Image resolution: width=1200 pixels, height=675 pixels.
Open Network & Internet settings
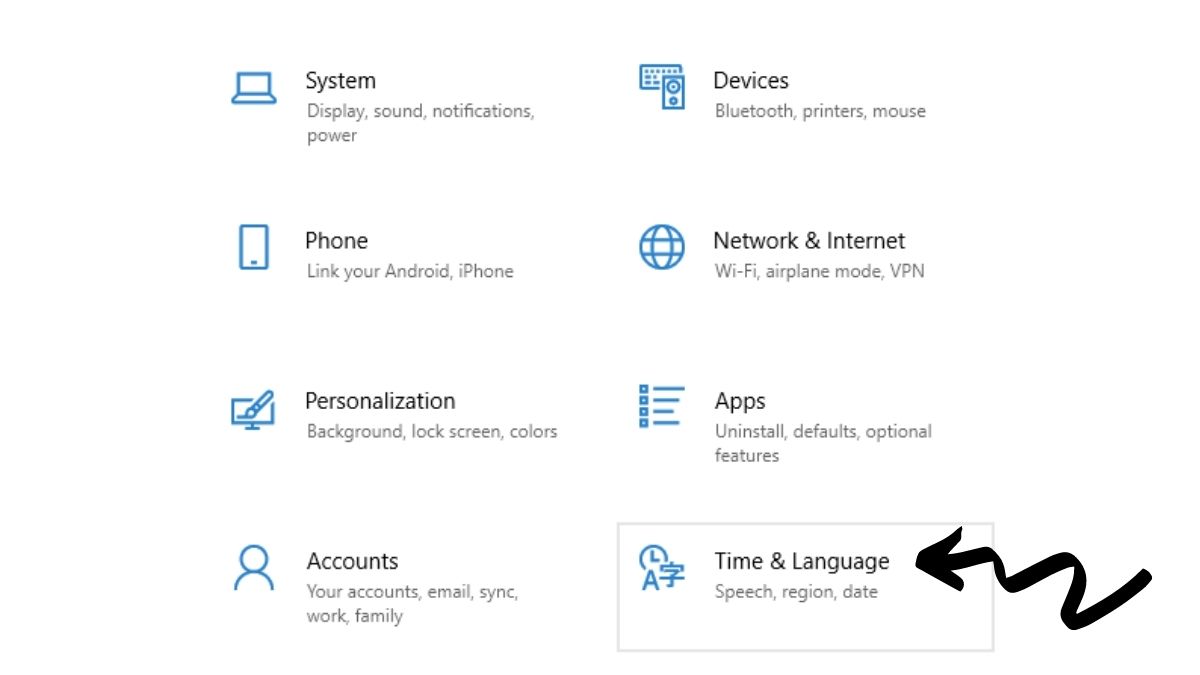click(809, 241)
